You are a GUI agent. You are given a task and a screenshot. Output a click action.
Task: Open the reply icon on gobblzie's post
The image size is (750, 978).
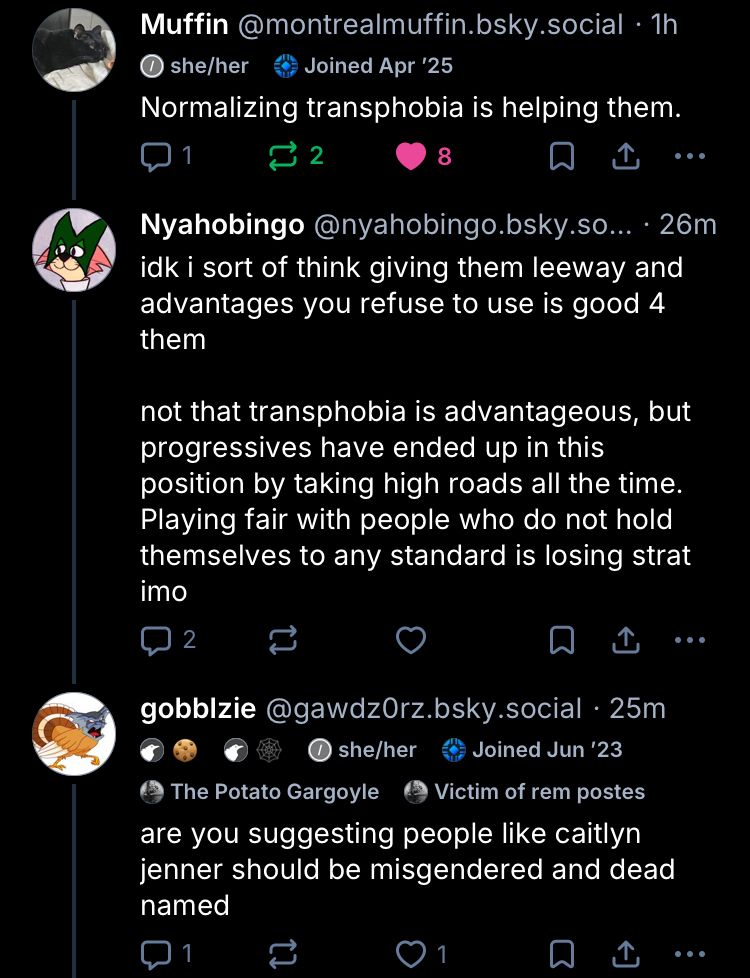(x=155, y=952)
